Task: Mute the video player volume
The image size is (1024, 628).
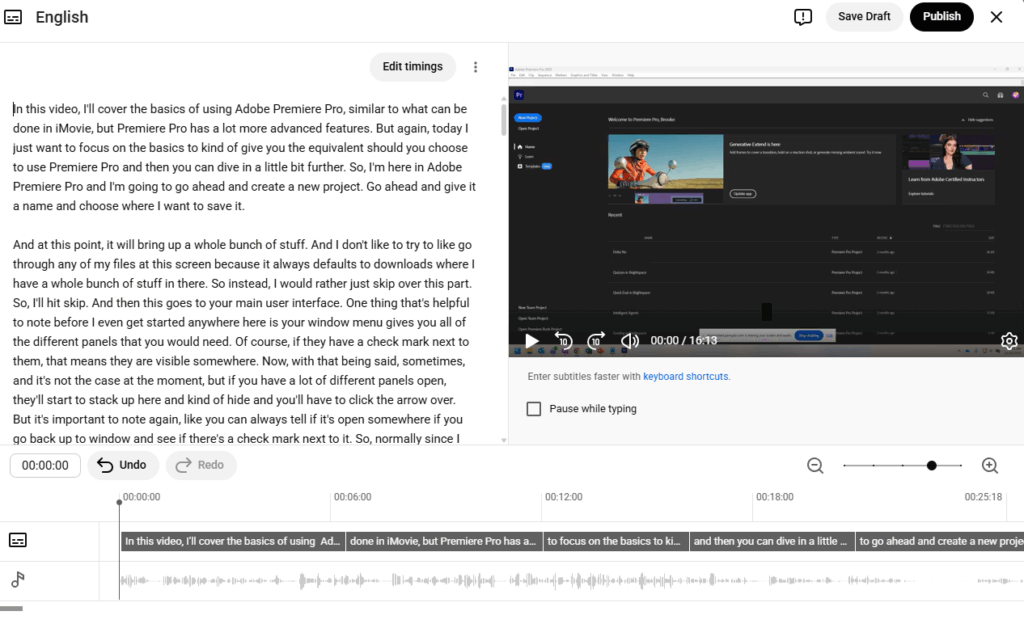Action: 630,341
